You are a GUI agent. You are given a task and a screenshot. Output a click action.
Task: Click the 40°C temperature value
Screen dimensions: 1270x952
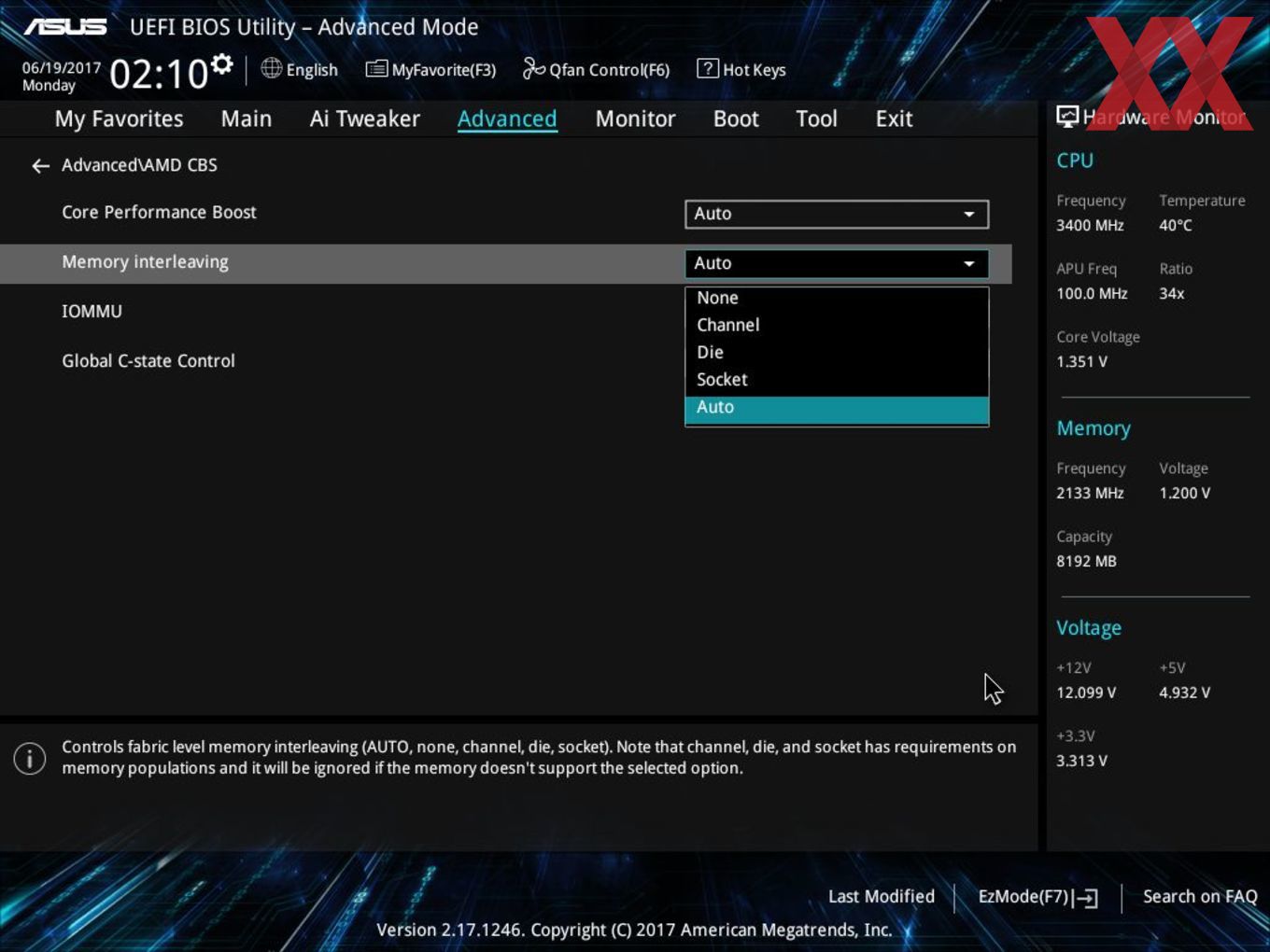1176,226
